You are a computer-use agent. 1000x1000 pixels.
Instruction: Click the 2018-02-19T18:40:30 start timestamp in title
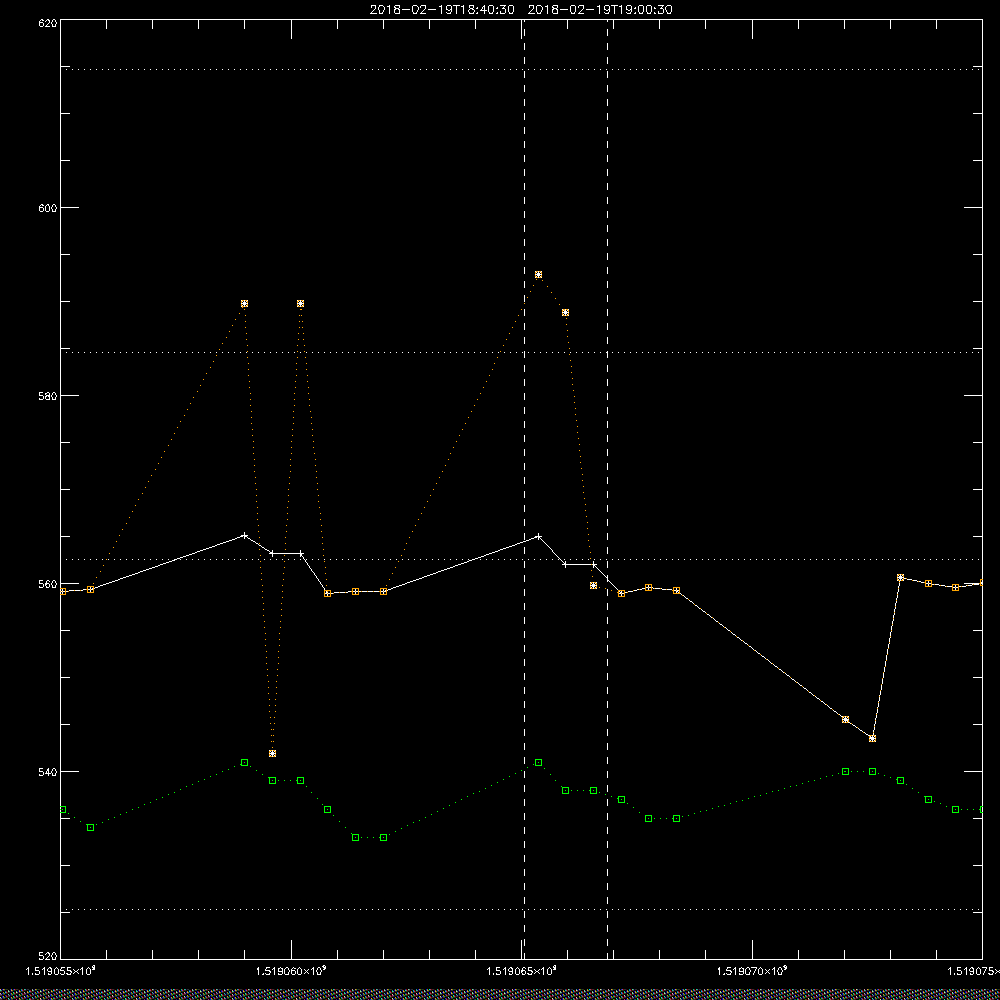442,10
